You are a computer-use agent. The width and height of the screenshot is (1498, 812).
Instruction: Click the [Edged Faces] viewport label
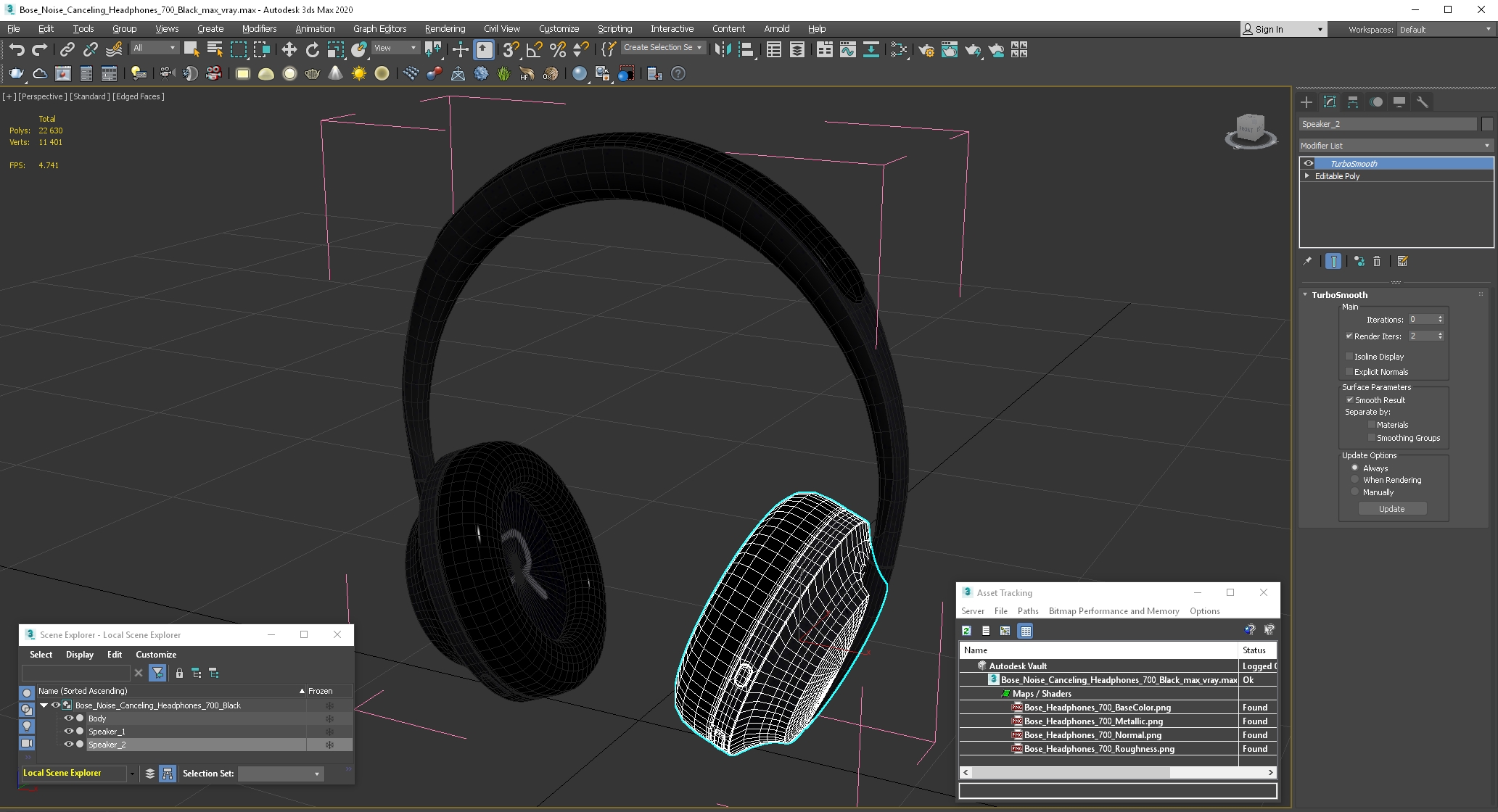(139, 96)
